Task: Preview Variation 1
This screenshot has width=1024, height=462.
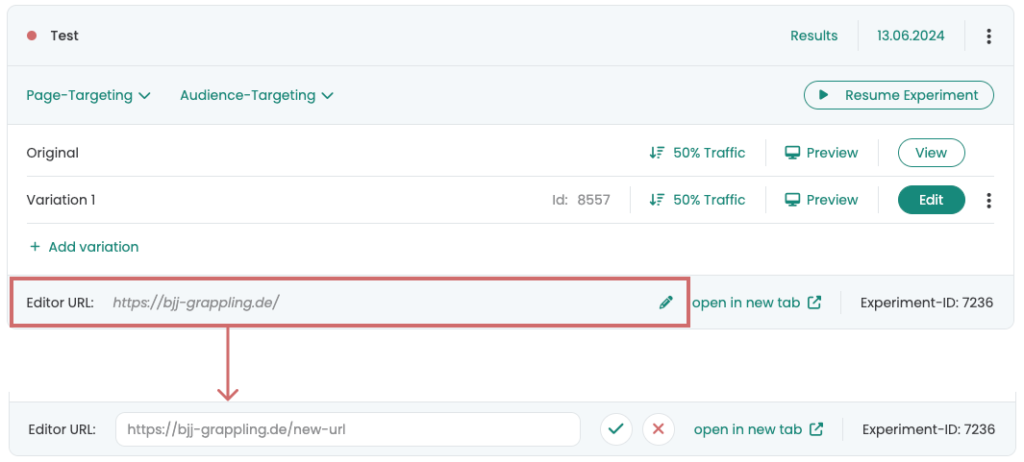Action: (822, 200)
